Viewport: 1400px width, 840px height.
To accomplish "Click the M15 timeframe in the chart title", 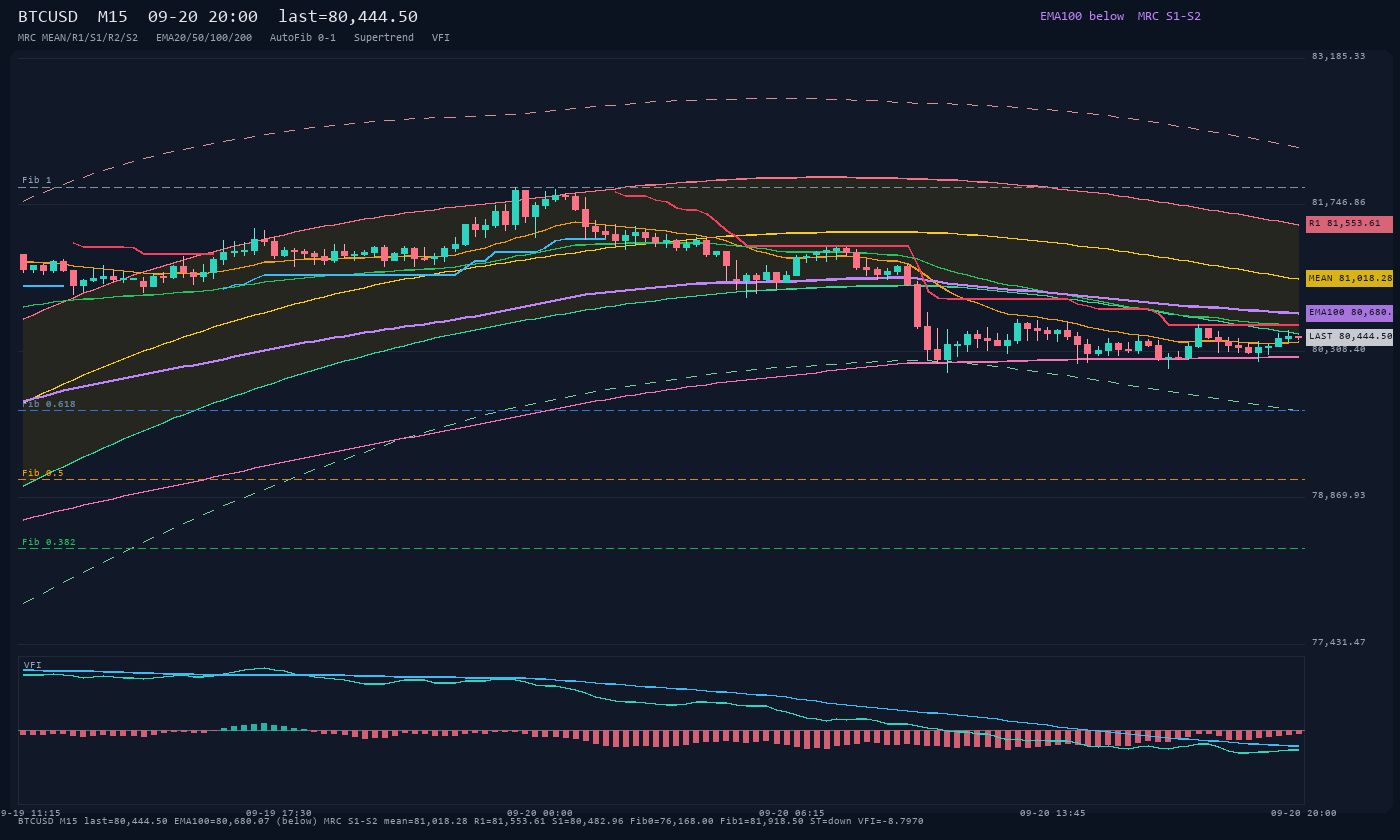I will 112,17.
